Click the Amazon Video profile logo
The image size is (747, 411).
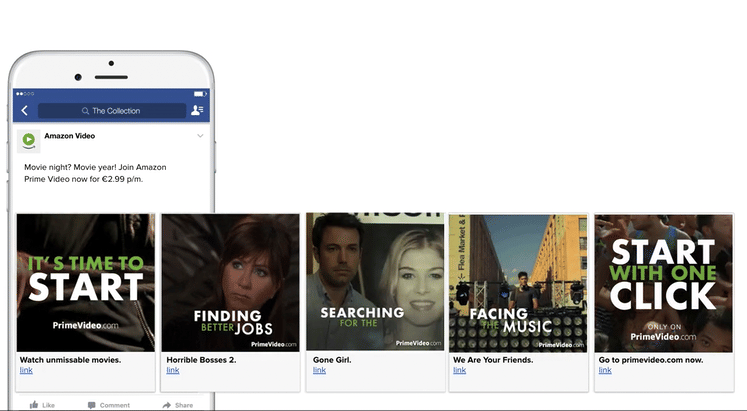[x=29, y=141]
